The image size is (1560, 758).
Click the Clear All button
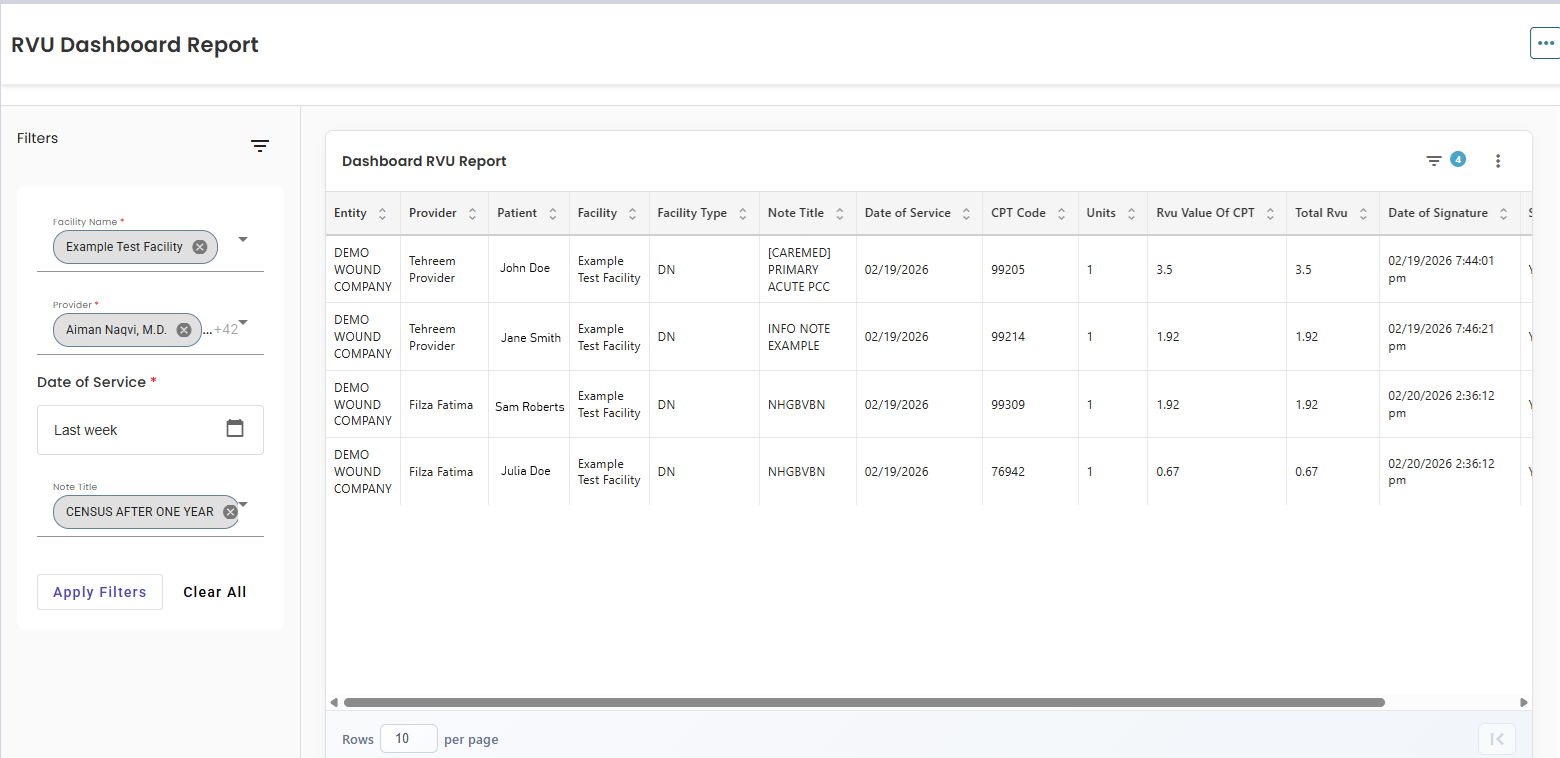215,592
